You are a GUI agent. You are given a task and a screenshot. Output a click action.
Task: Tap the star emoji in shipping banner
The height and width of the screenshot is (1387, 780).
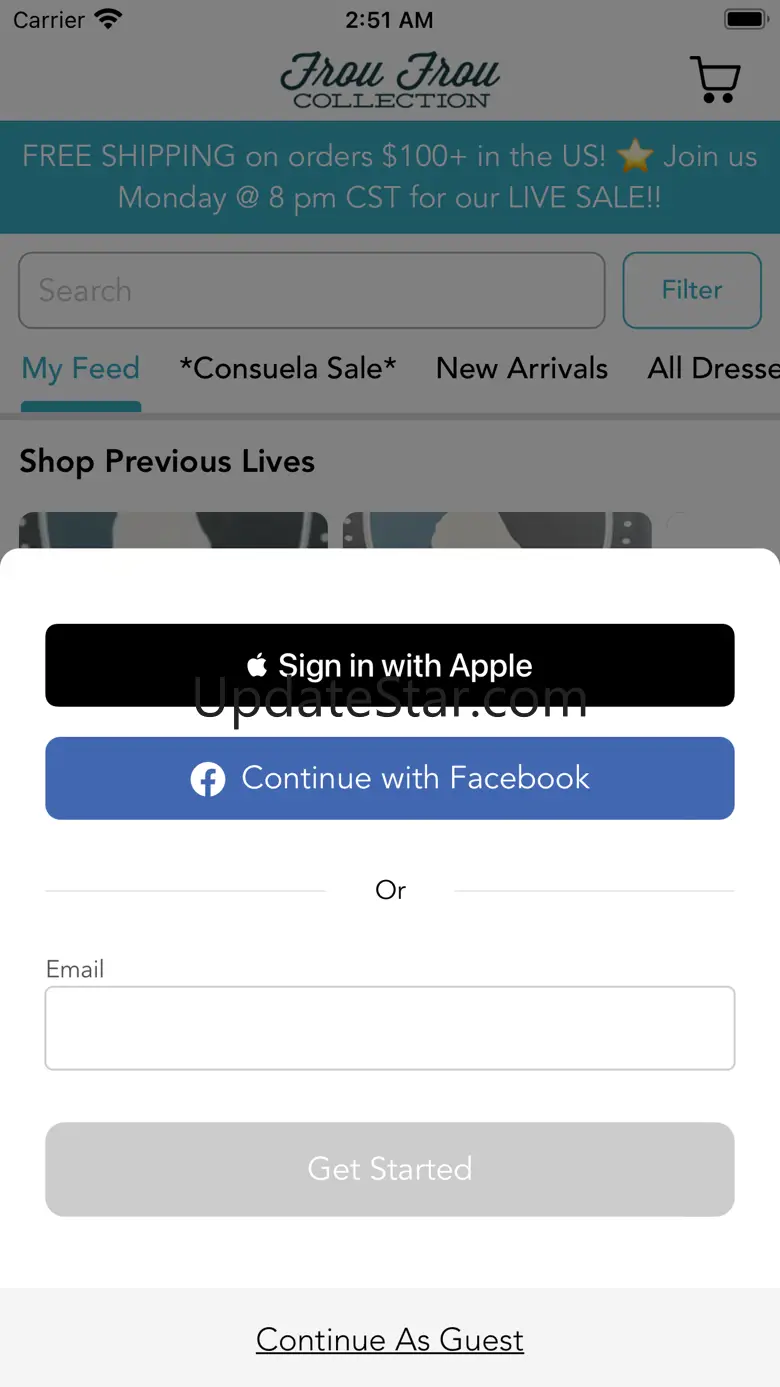[x=635, y=157]
